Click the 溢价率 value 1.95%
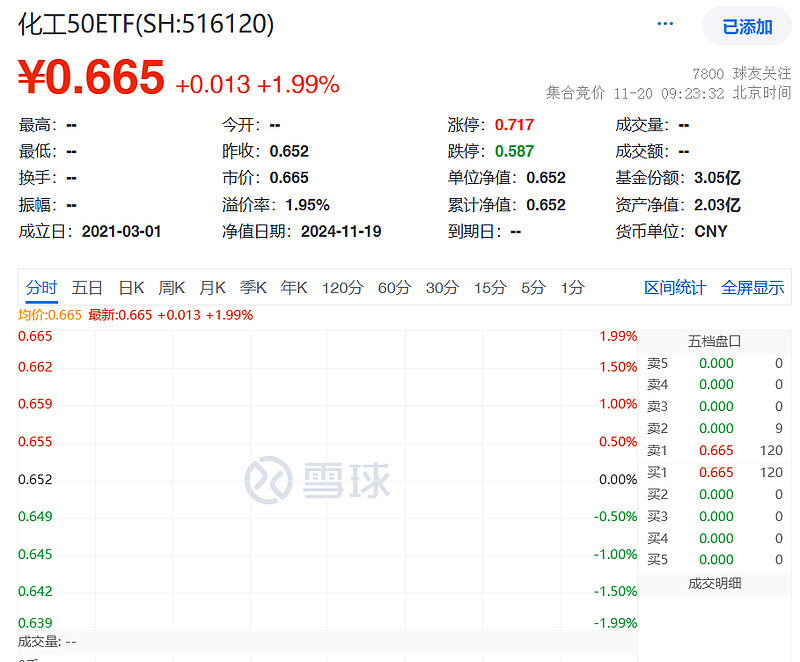Image resolution: width=800 pixels, height=662 pixels. [307, 205]
